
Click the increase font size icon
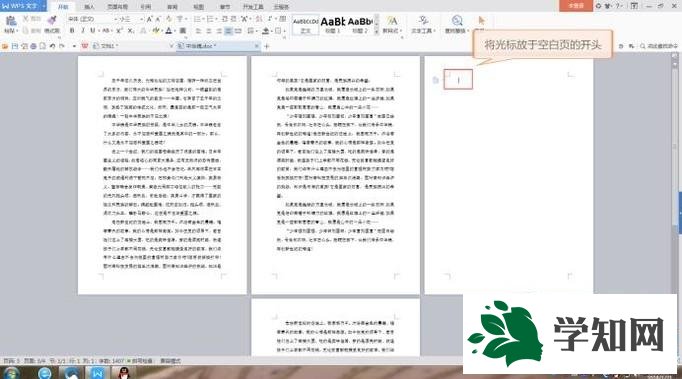149,19
